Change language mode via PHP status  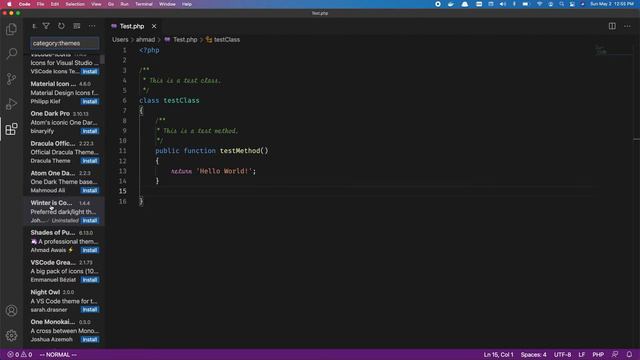[x=598, y=355]
